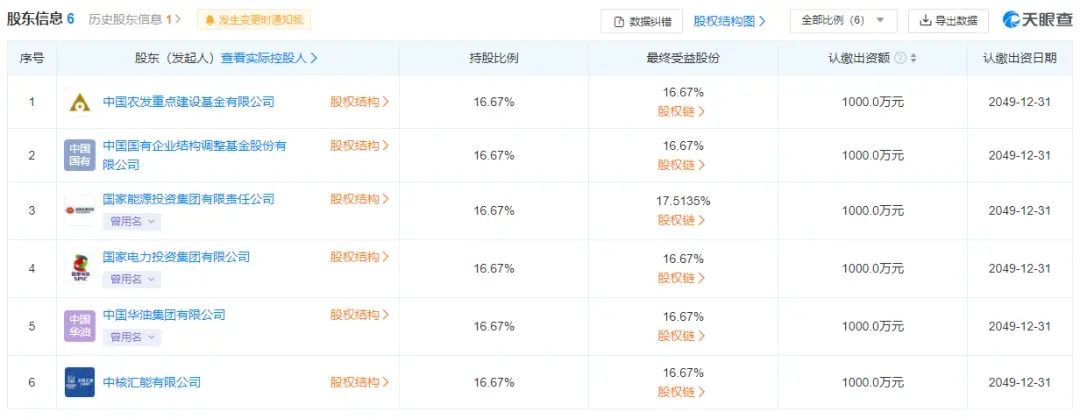Click the 数据纠错 button
This screenshot has height=419, width=1080.
click(642, 21)
